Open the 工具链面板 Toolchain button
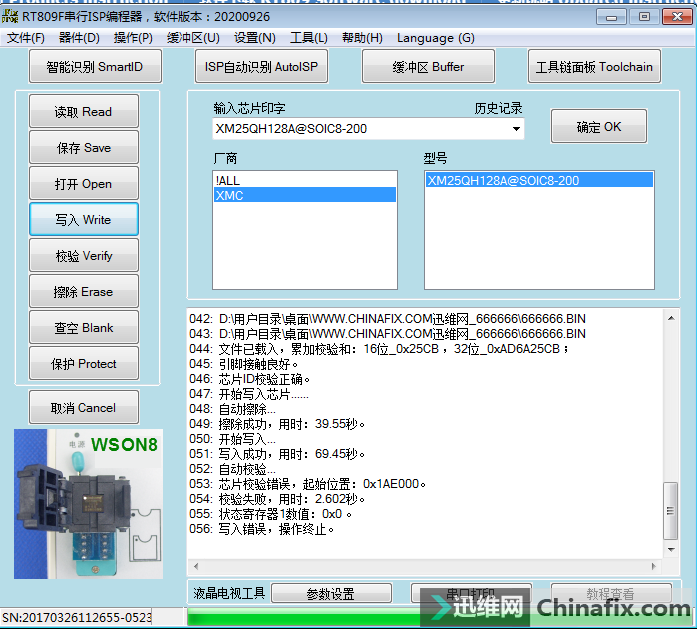 tap(594, 67)
